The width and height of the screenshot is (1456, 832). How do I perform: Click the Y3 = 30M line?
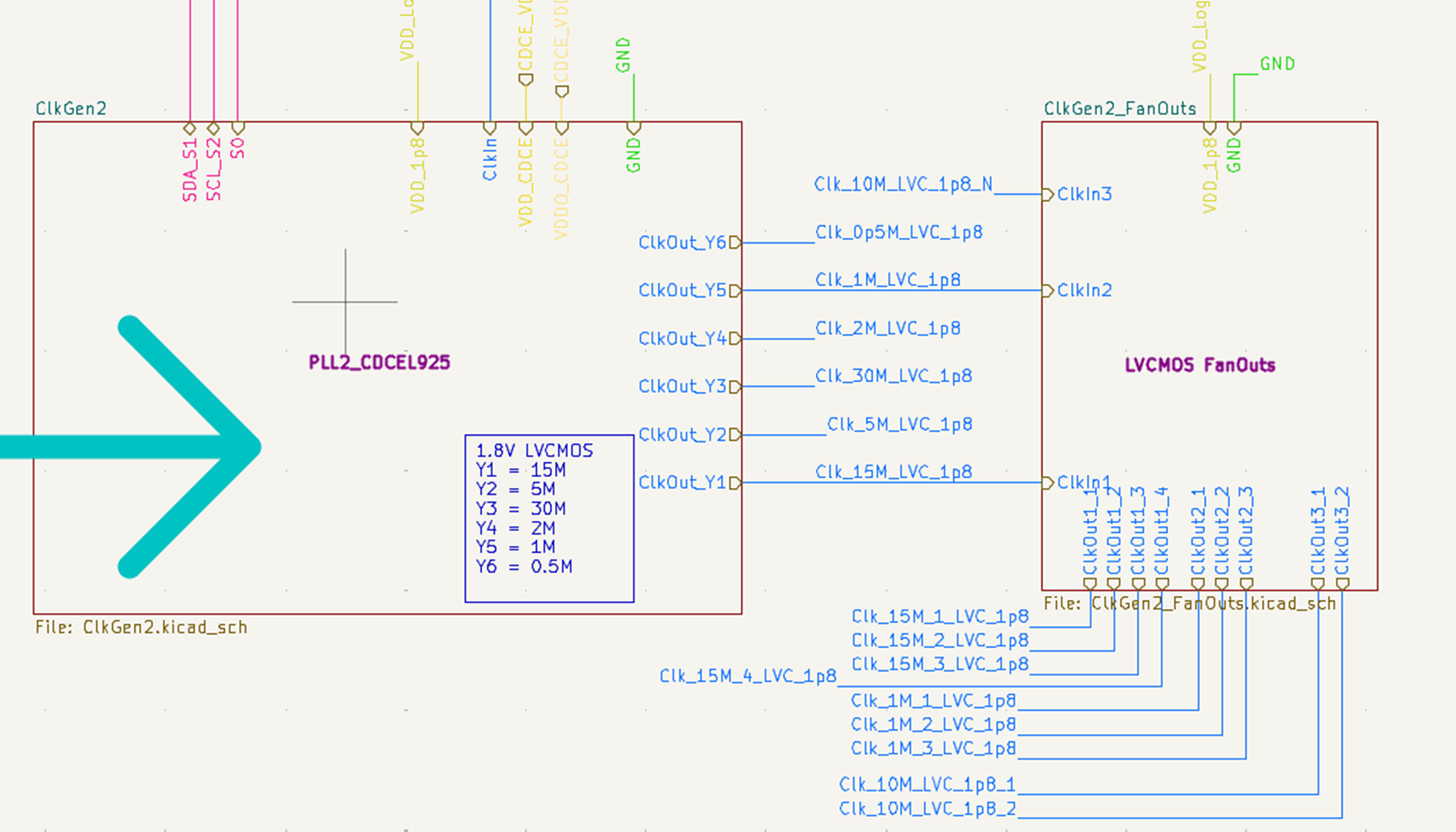(x=521, y=509)
